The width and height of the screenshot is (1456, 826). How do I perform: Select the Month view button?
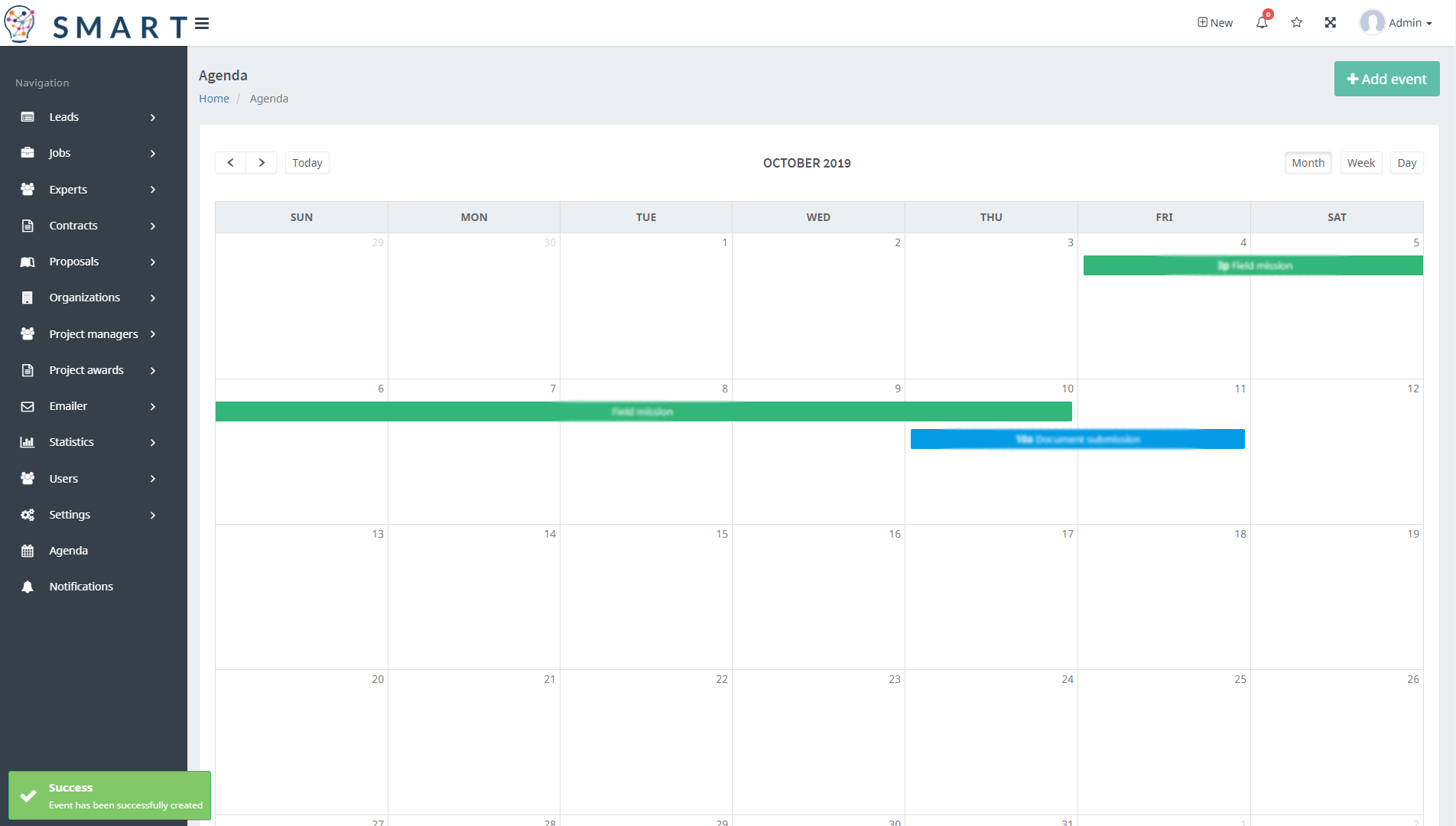(1308, 163)
